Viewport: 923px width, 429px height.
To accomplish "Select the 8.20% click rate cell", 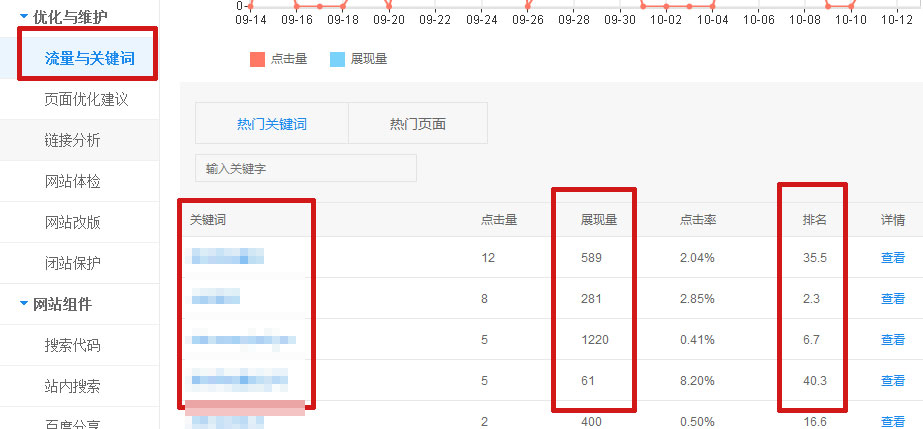I will [x=697, y=381].
